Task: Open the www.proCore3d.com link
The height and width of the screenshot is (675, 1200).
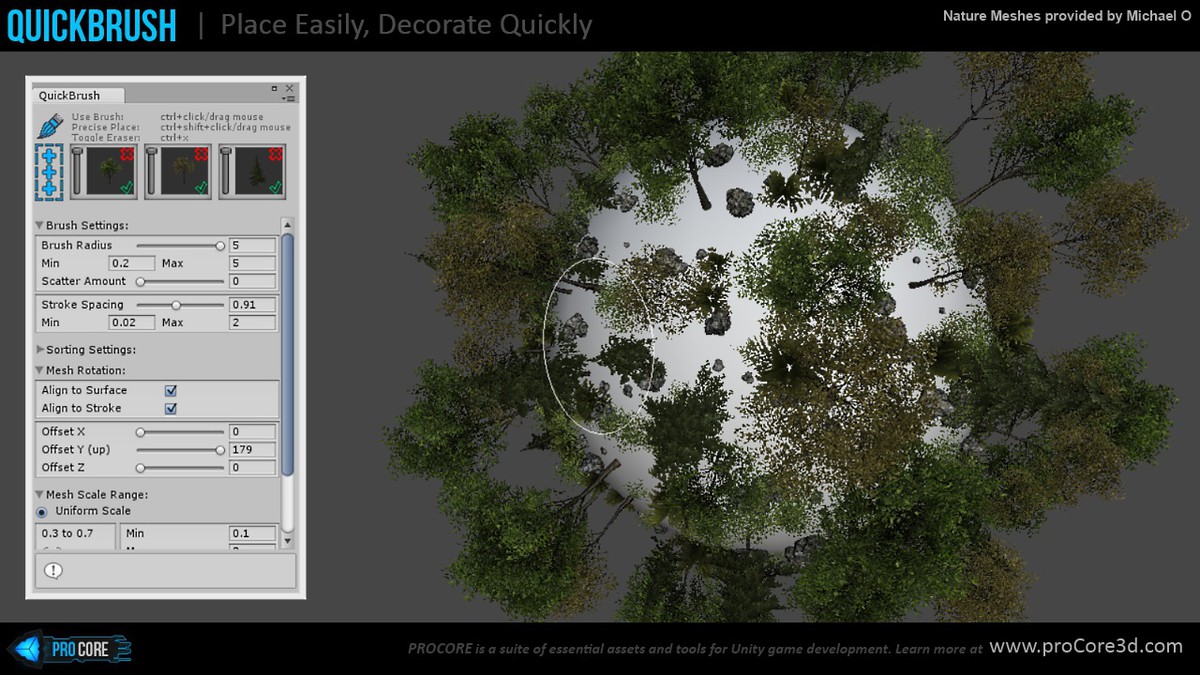Action: click(x=1085, y=646)
